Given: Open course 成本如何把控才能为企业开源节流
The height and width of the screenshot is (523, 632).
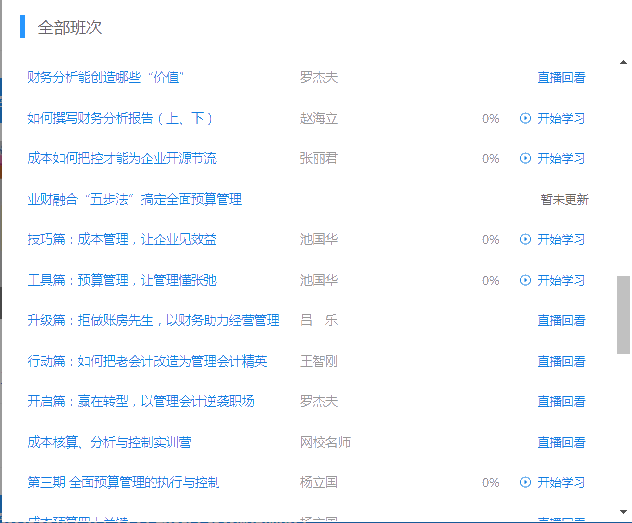Looking at the screenshot, I should point(122,158).
